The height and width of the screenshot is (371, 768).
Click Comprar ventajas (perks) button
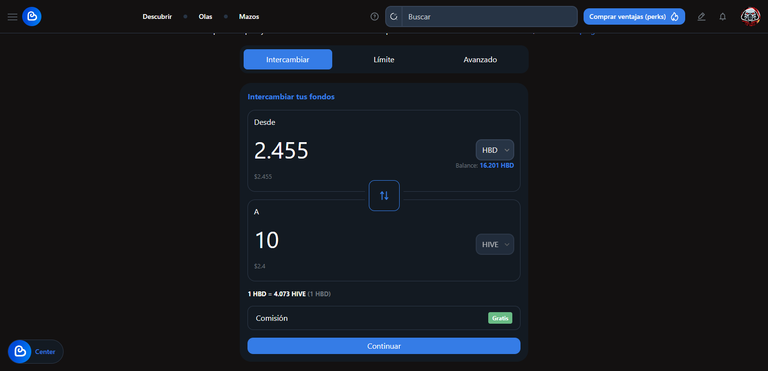(634, 17)
